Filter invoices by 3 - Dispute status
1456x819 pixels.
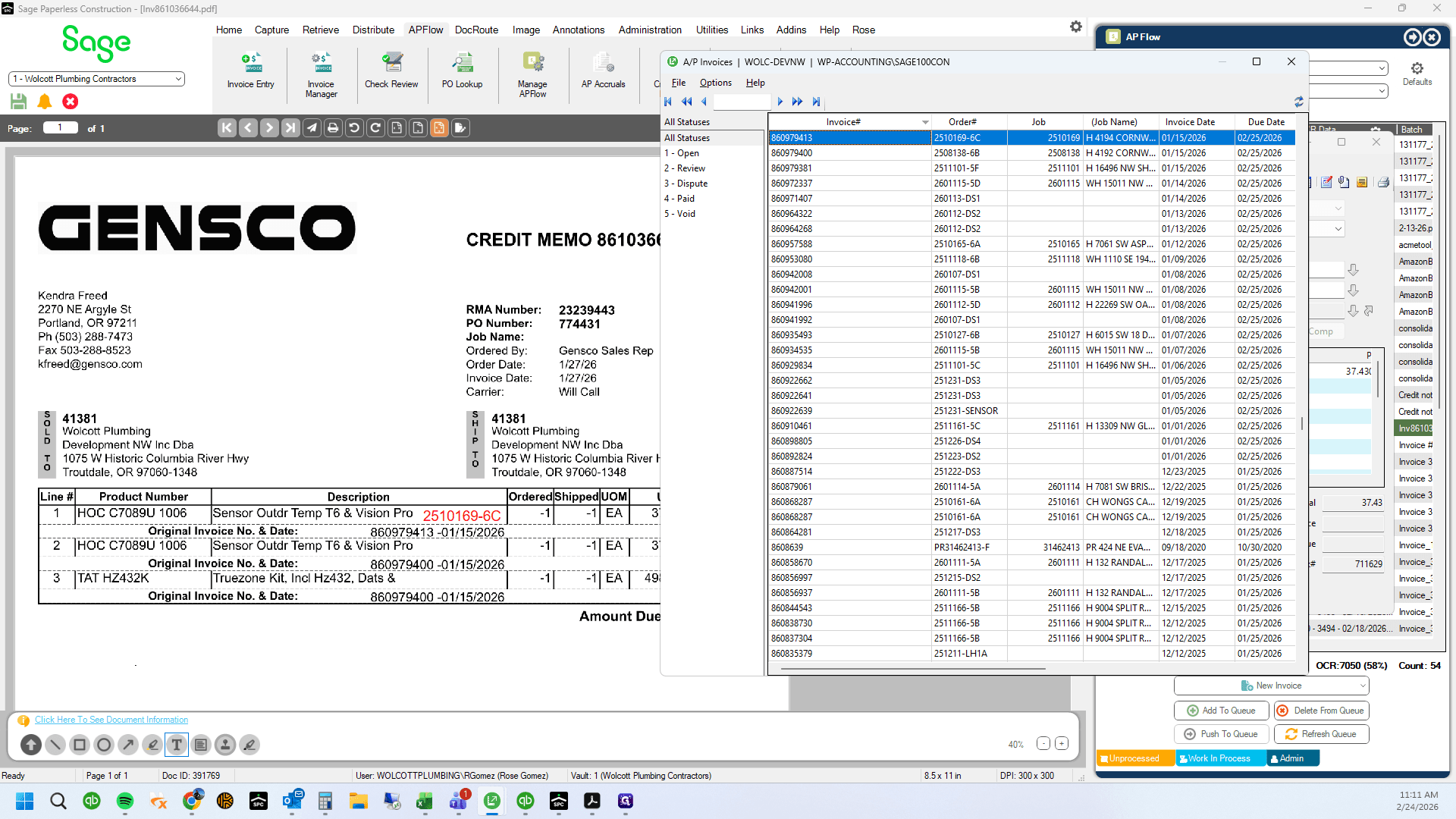[686, 184]
